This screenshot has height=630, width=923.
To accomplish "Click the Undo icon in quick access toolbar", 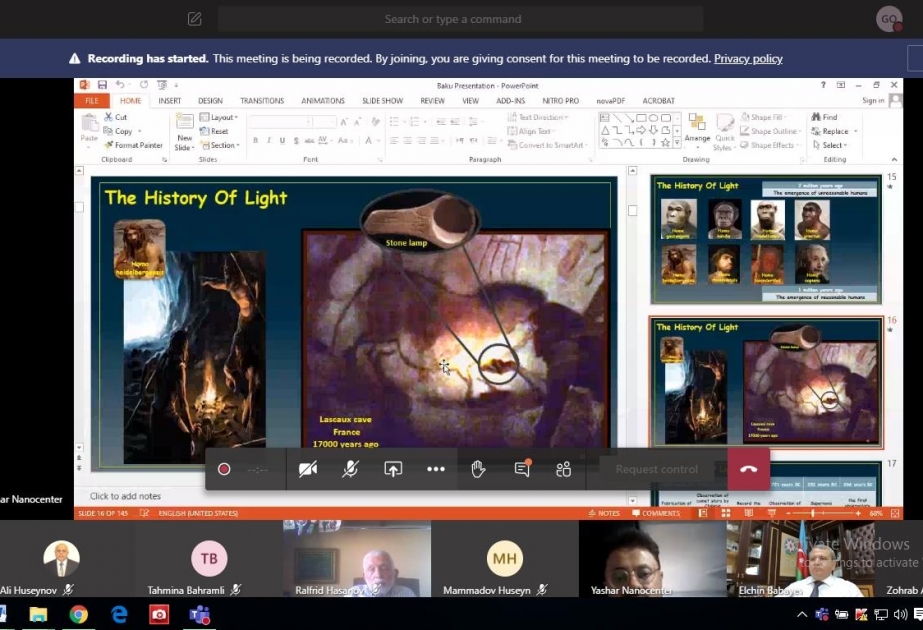I will pos(120,85).
